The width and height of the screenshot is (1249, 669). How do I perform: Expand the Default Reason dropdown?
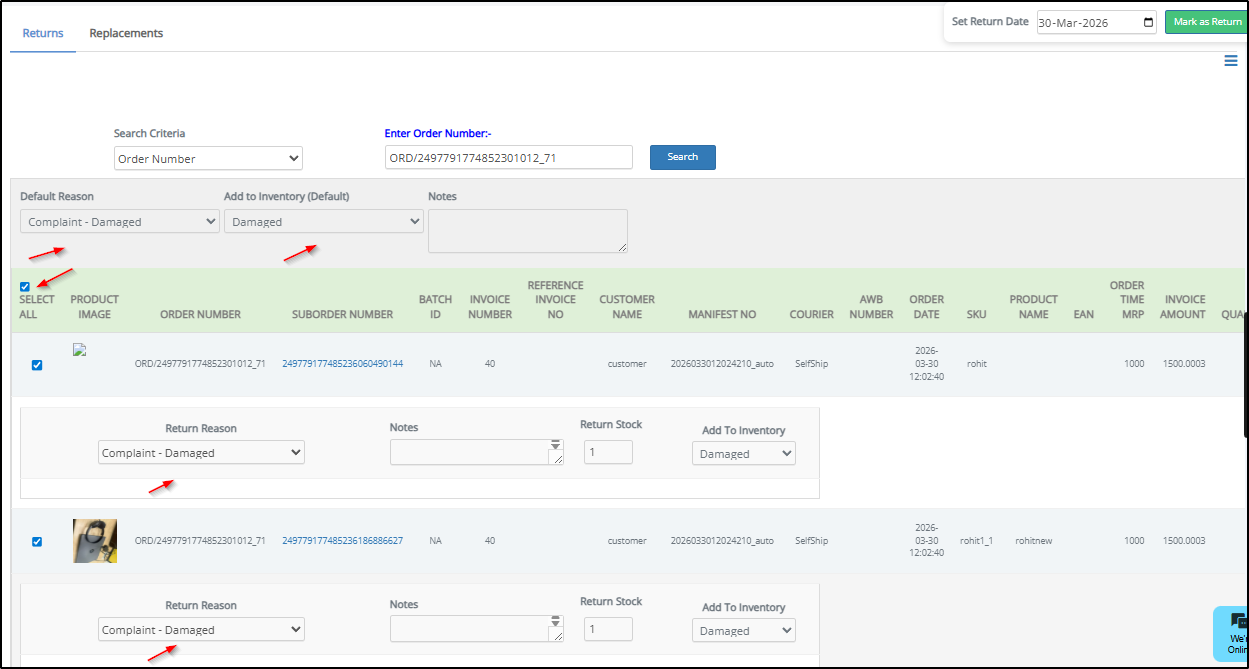tap(119, 222)
